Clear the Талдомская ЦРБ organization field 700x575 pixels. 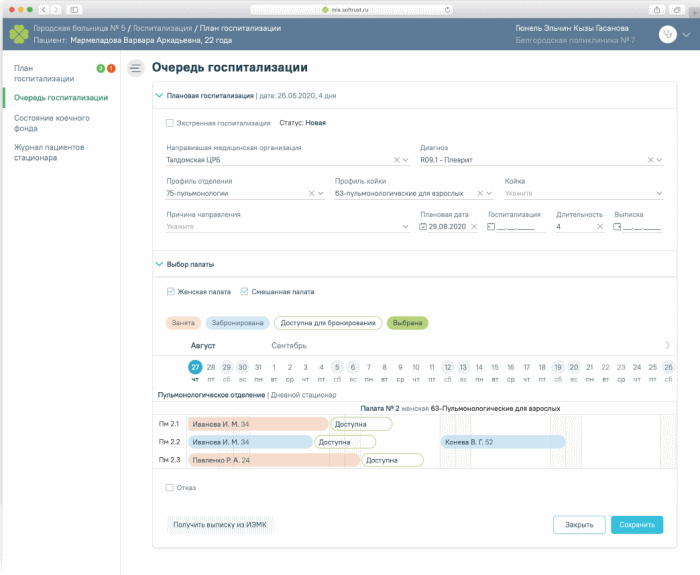396,160
